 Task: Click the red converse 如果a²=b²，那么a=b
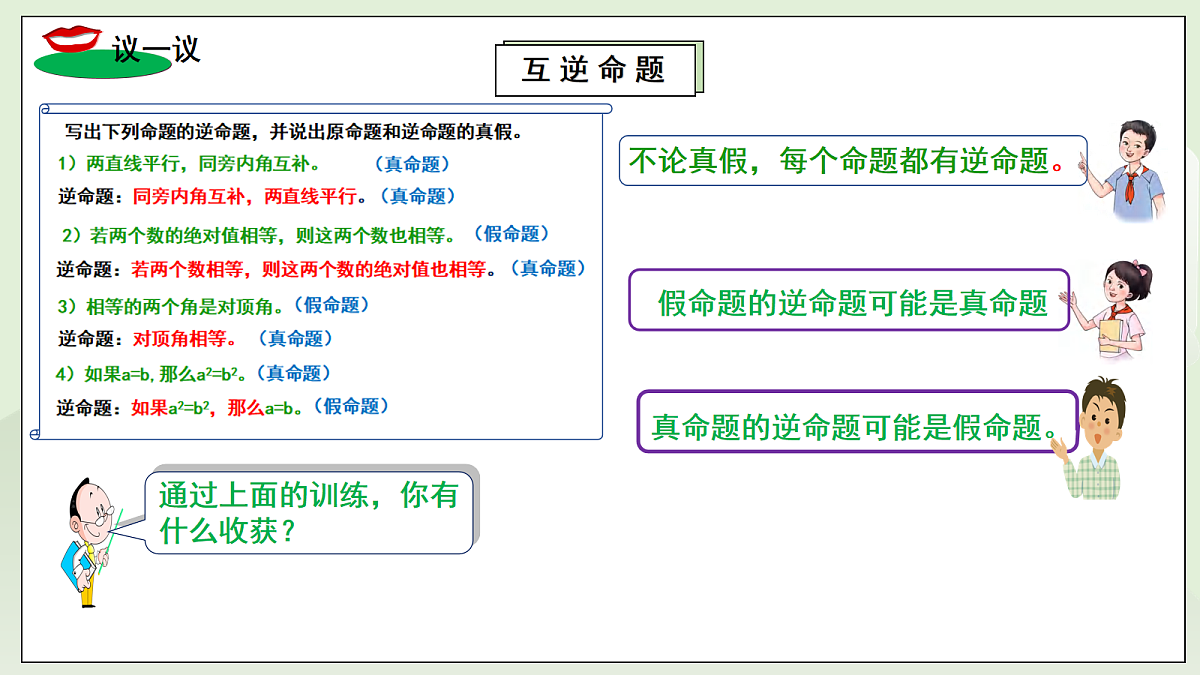pos(217,408)
